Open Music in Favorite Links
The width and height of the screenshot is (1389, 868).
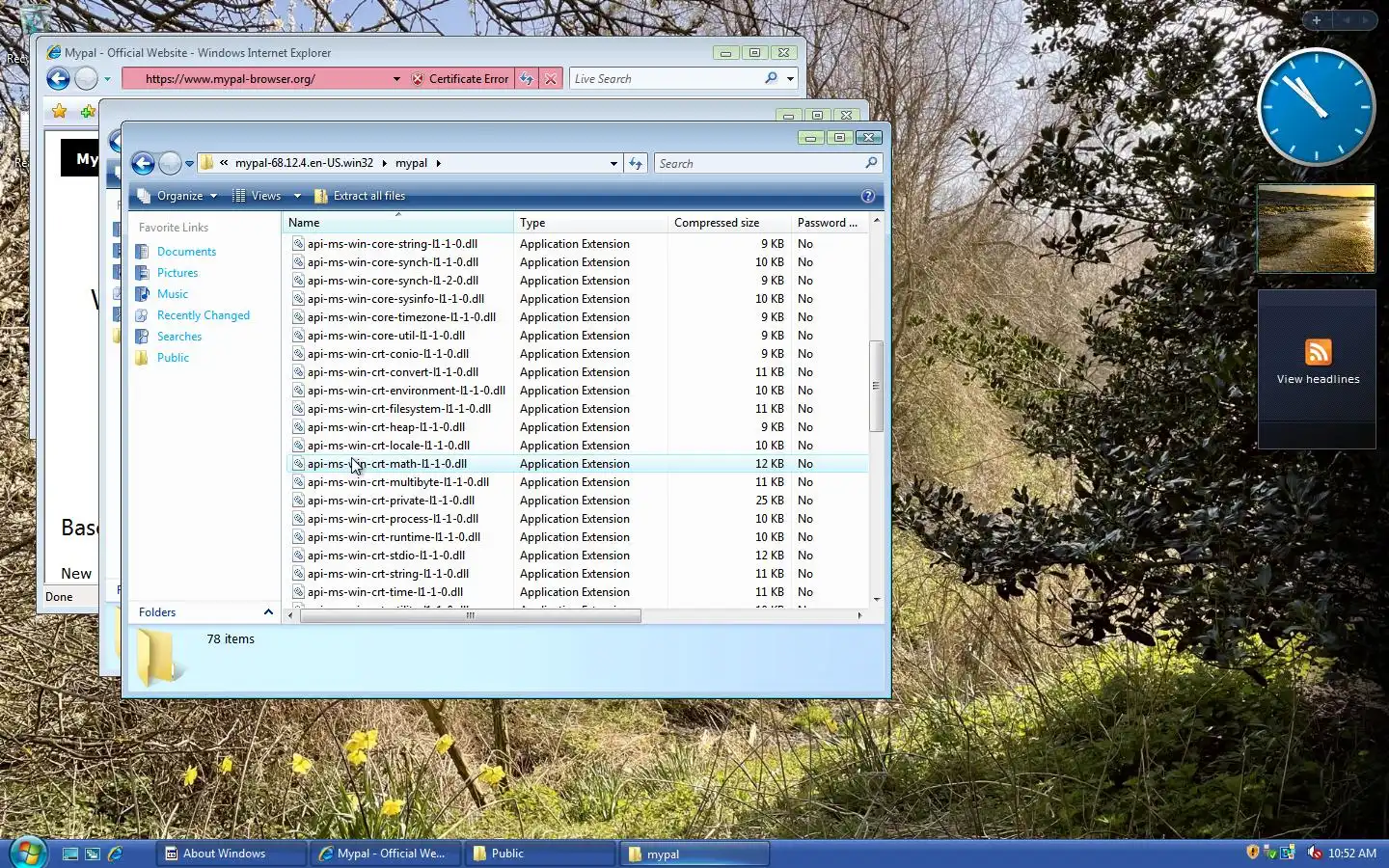[x=173, y=294]
